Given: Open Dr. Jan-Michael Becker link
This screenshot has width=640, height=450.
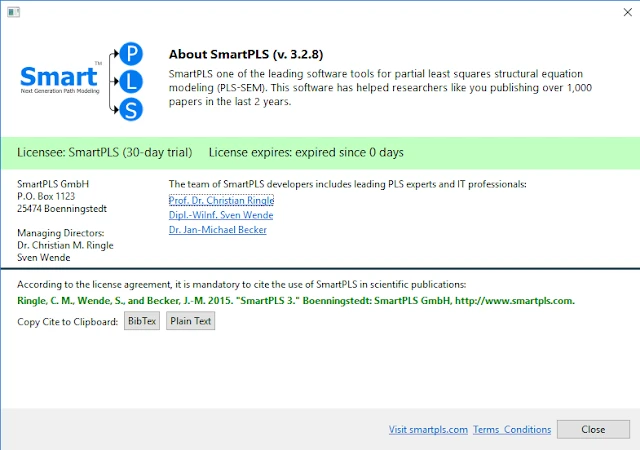Looking at the screenshot, I should 218,230.
